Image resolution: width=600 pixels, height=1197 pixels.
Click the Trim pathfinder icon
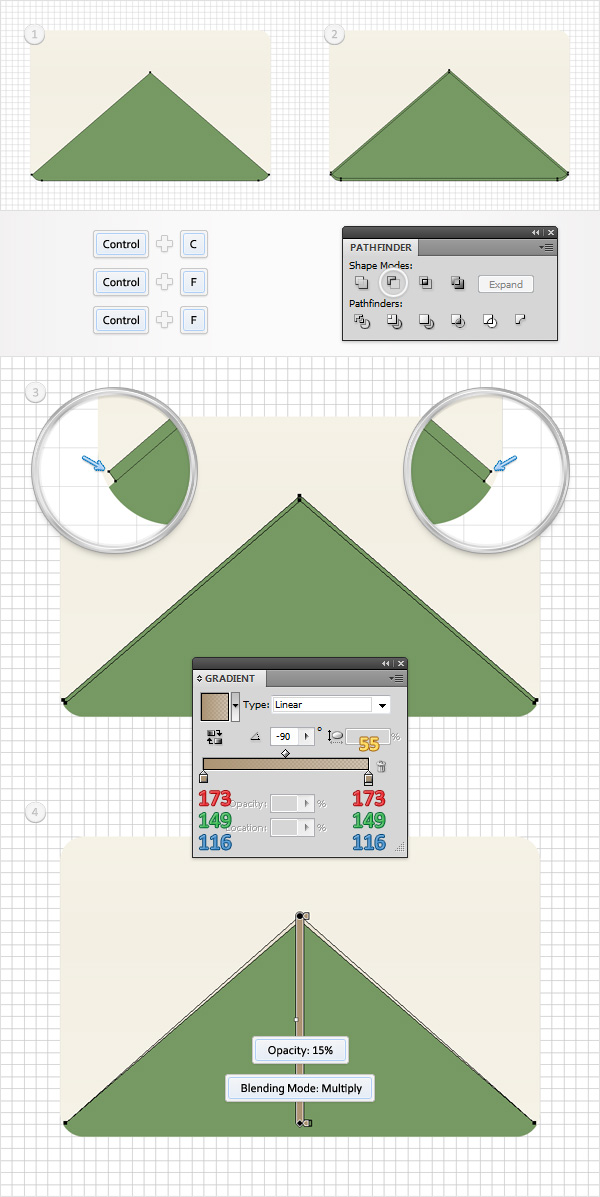(394, 321)
